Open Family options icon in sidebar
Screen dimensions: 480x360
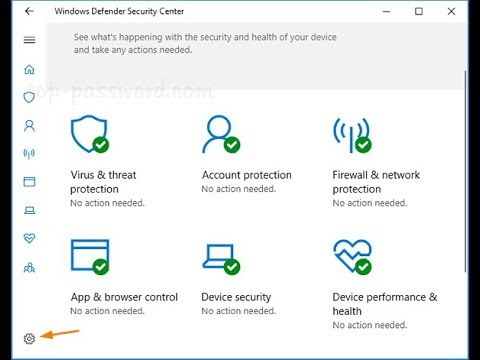coord(29,267)
